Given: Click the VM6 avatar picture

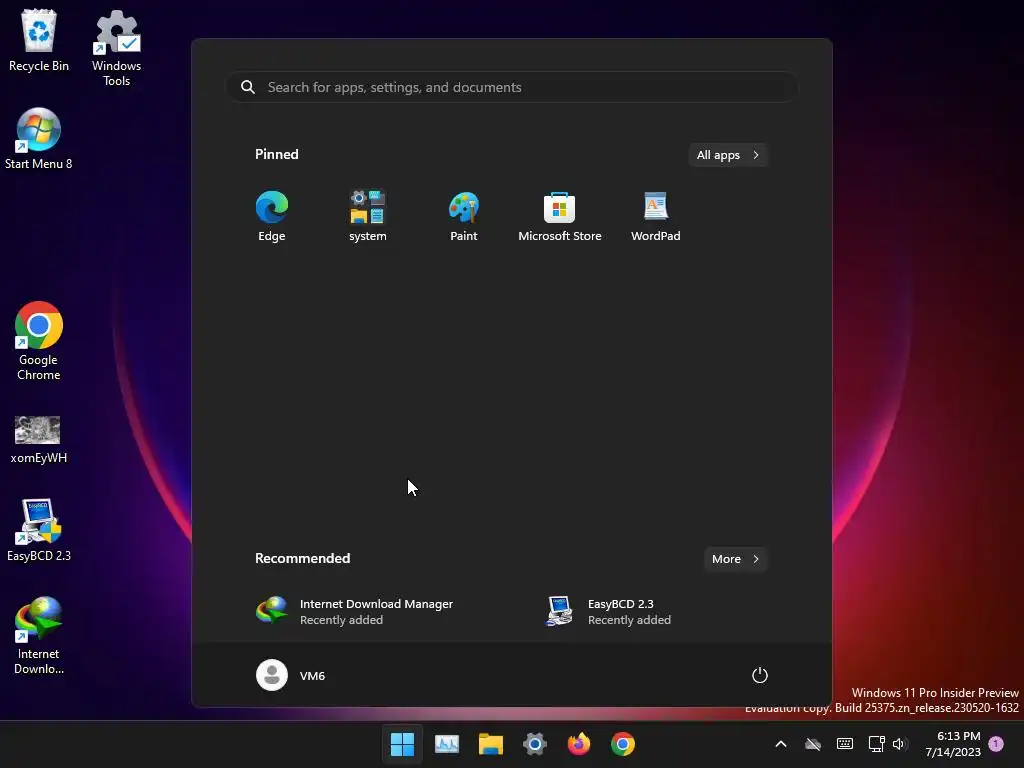Looking at the screenshot, I should pos(272,675).
